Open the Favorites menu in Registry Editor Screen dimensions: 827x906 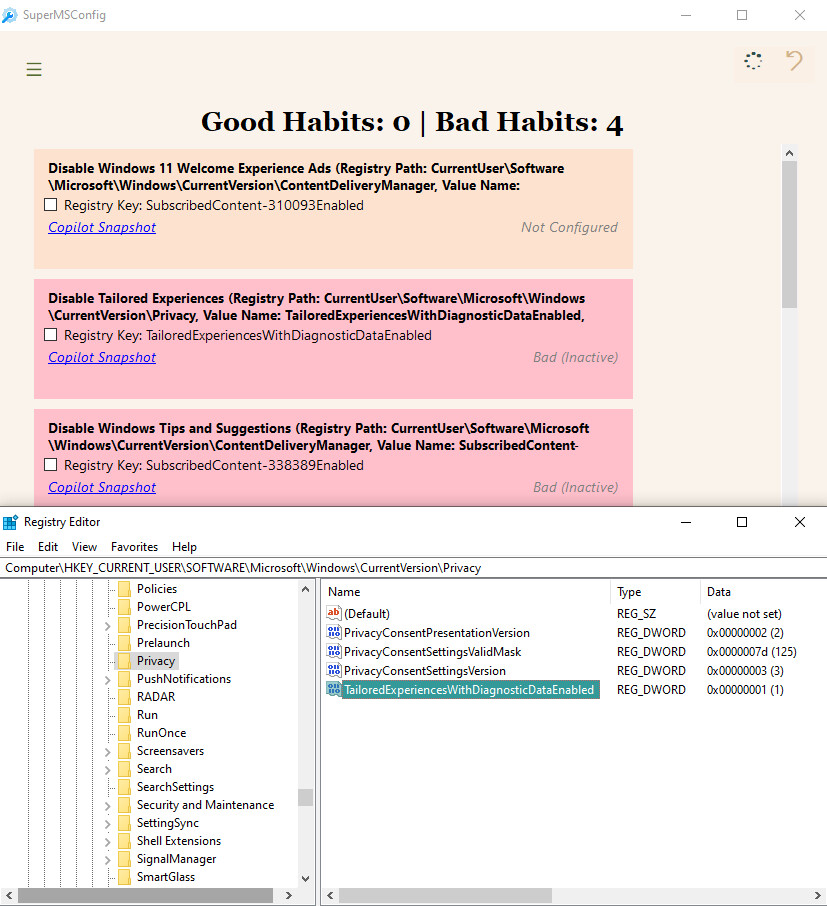pos(134,546)
